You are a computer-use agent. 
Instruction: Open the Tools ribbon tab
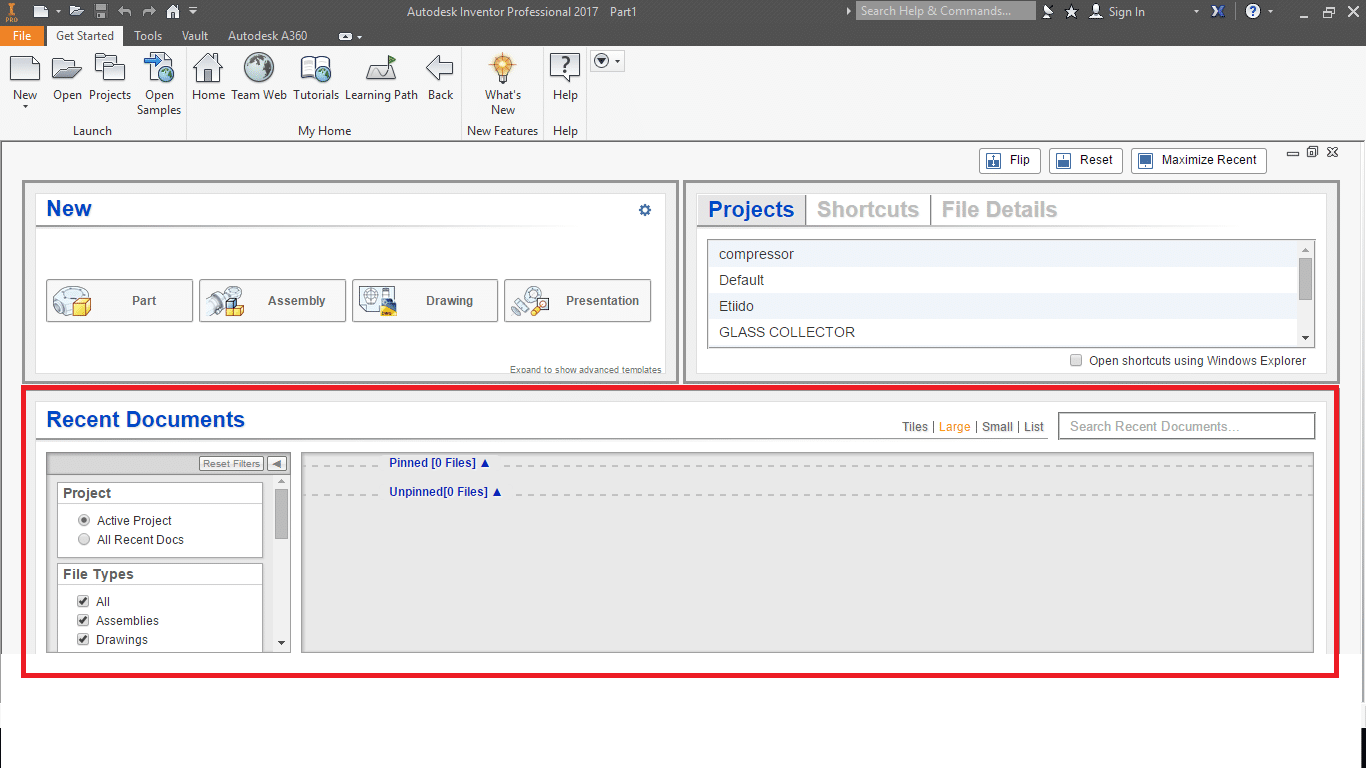147,35
